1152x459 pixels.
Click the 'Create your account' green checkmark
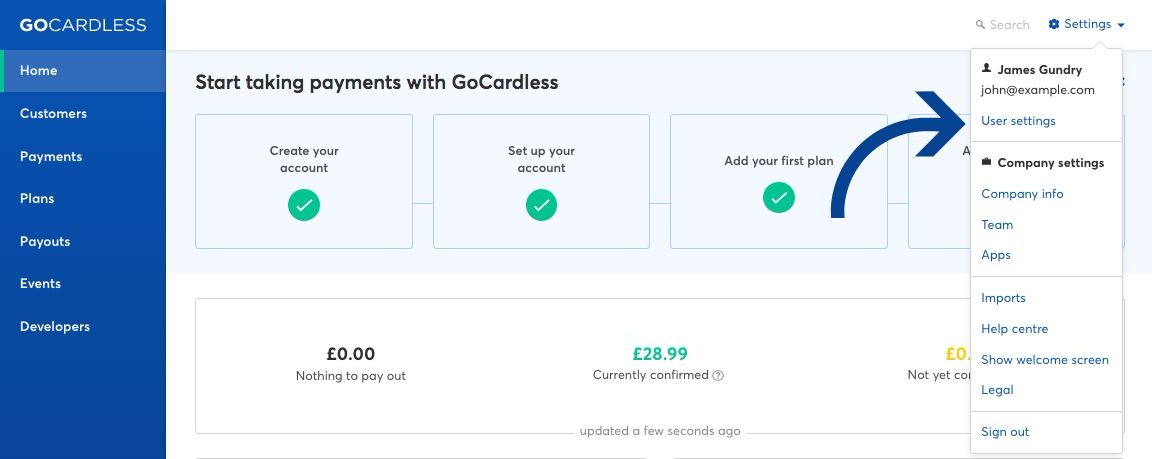[303, 205]
